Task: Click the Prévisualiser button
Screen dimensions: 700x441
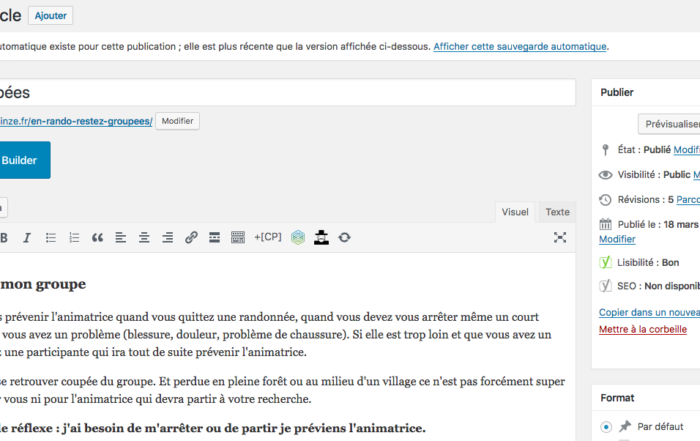Action: [670, 124]
